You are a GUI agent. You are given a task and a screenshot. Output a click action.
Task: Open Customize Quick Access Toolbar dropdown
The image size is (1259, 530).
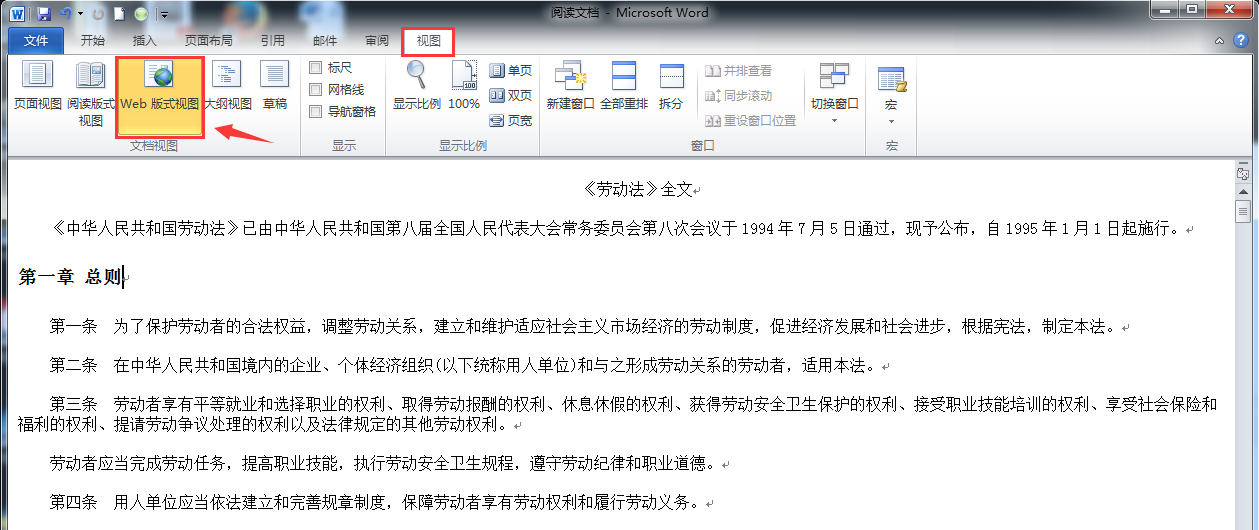point(163,14)
